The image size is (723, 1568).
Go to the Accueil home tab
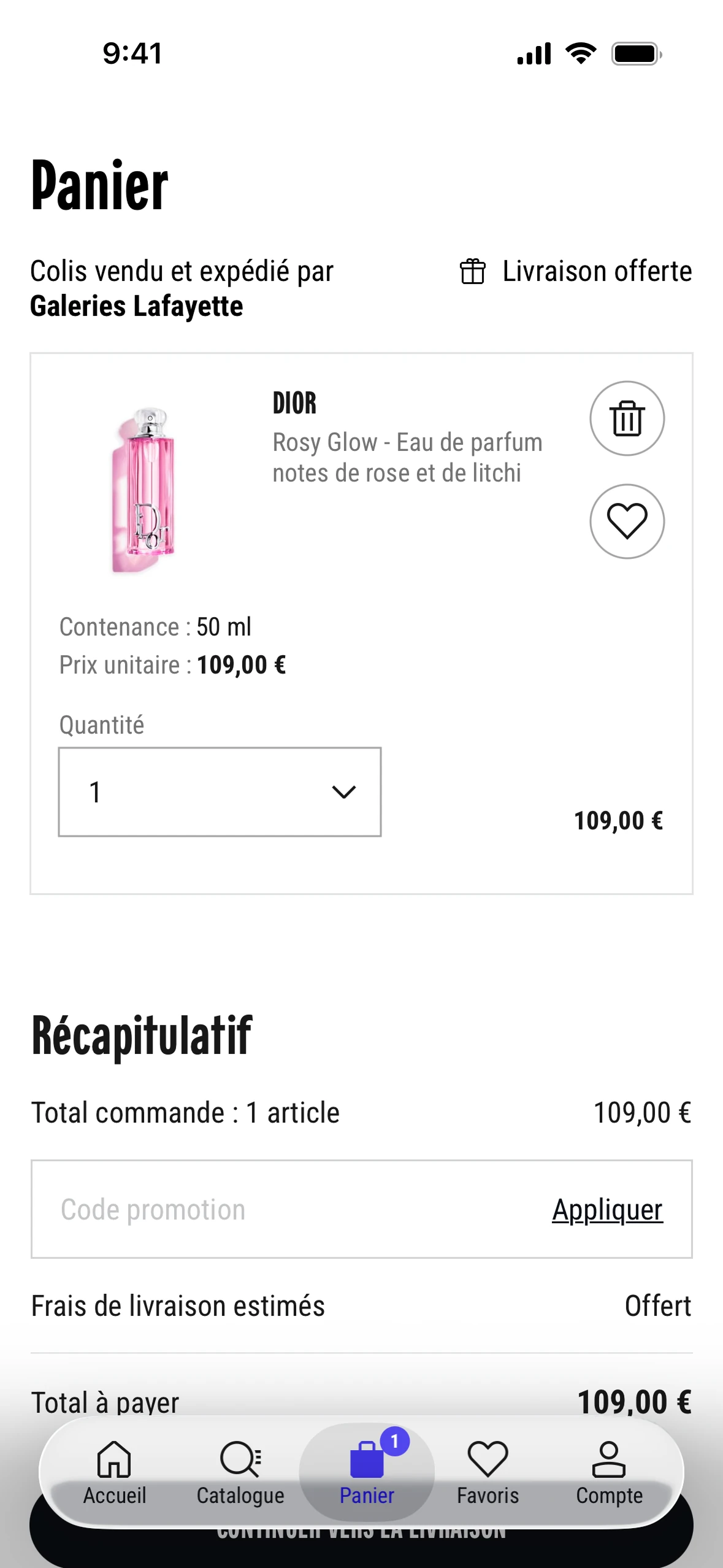click(115, 1472)
